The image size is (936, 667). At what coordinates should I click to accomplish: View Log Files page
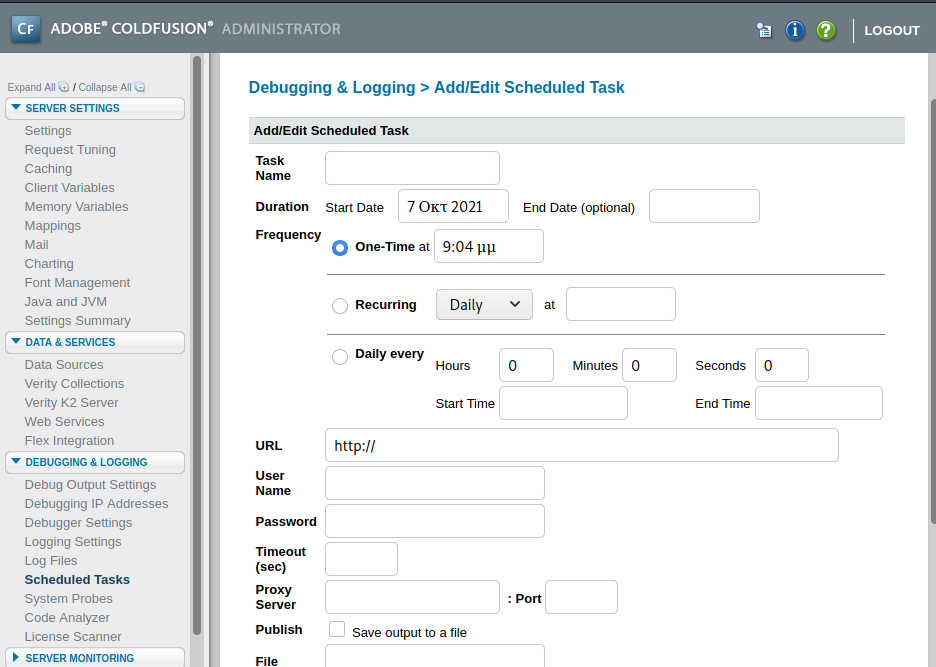point(51,561)
